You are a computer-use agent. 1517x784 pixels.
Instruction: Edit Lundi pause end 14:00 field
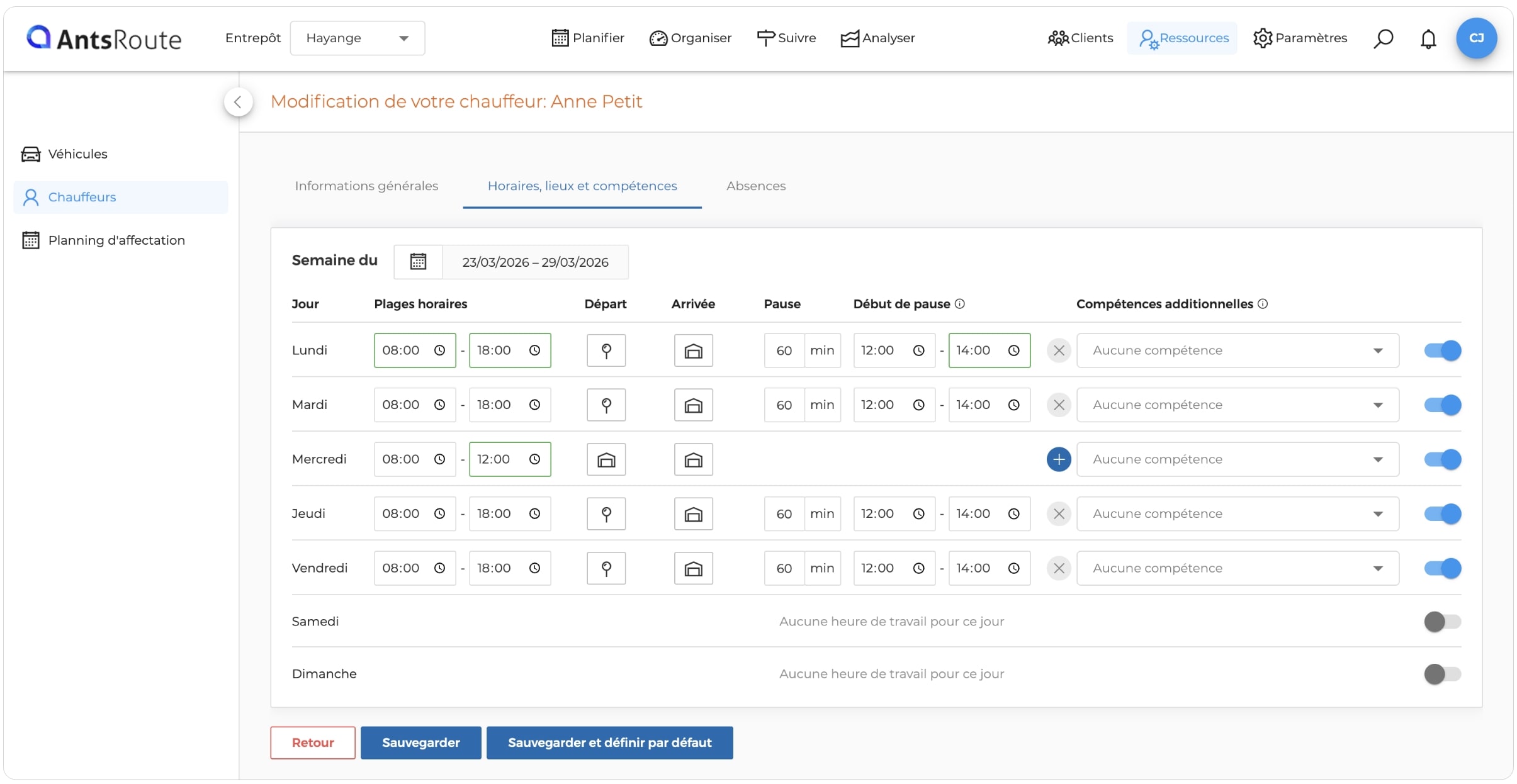point(989,350)
